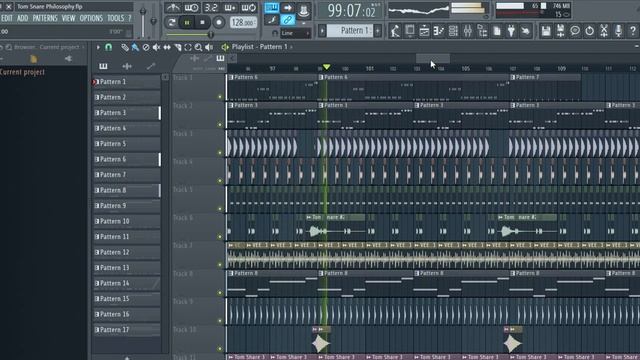Screen dimensions: 640x360
Task: Click the plug icon for plugin picker
Action: click(x=511, y=31)
